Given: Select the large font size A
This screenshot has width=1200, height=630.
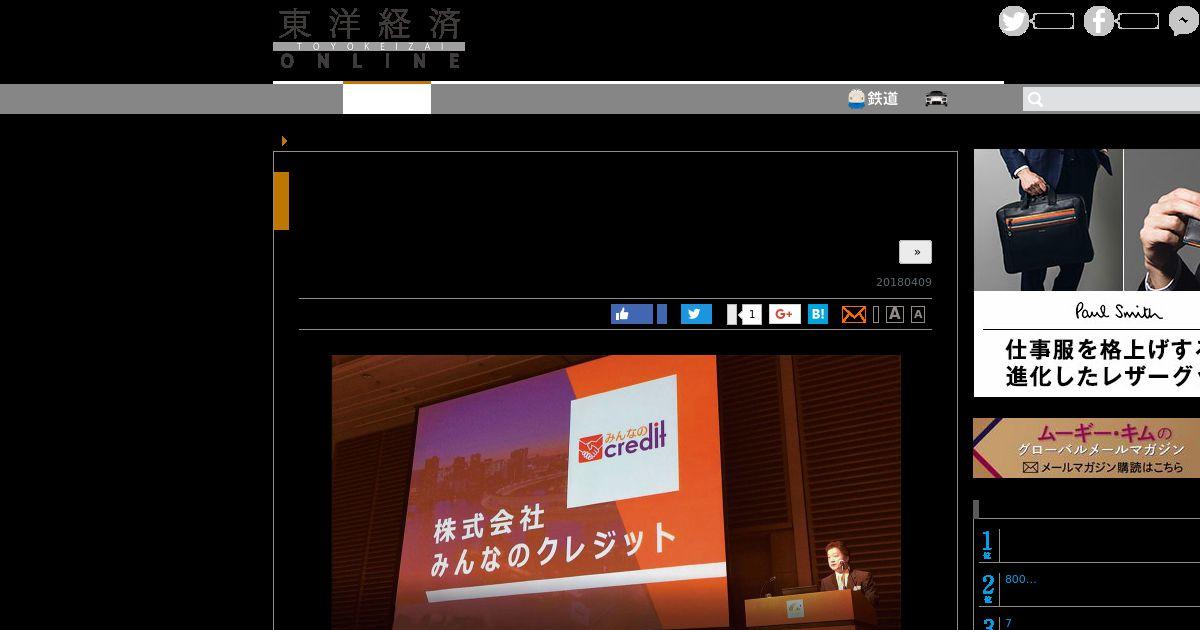Looking at the screenshot, I should coord(895,314).
